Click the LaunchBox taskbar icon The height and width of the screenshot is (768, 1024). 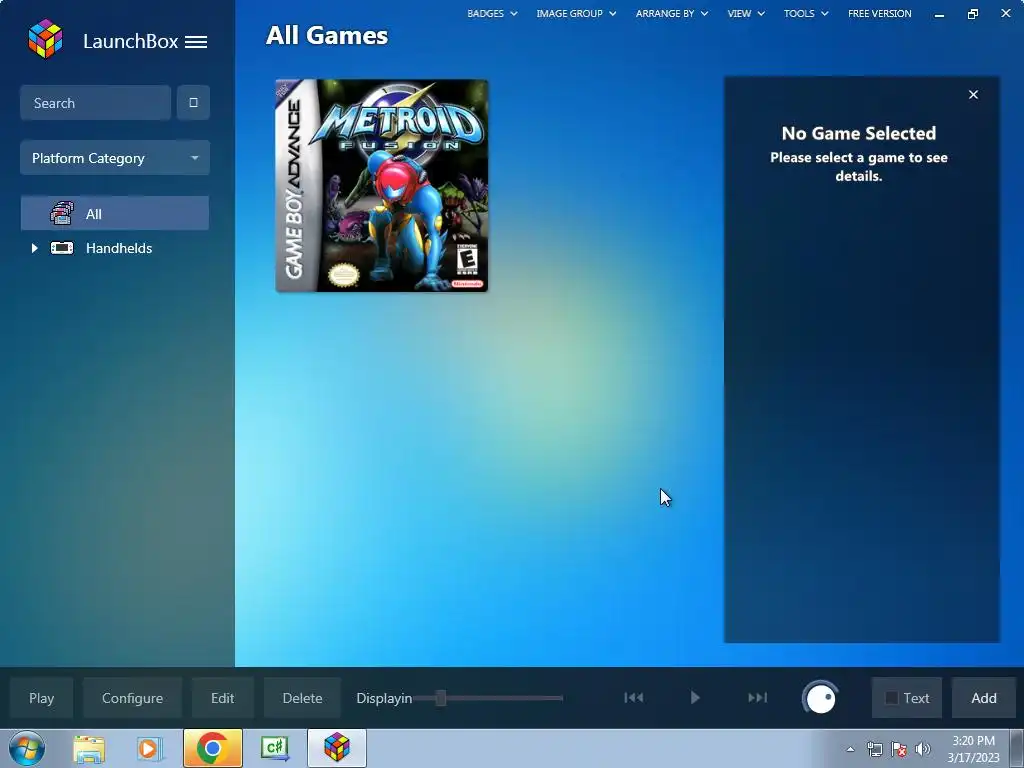[x=337, y=748]
